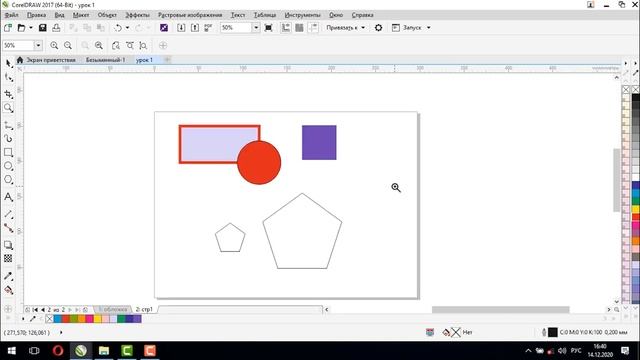Open the Инструменты menu
This screenshot has height=360, width=640.
[x=302, y=15]
